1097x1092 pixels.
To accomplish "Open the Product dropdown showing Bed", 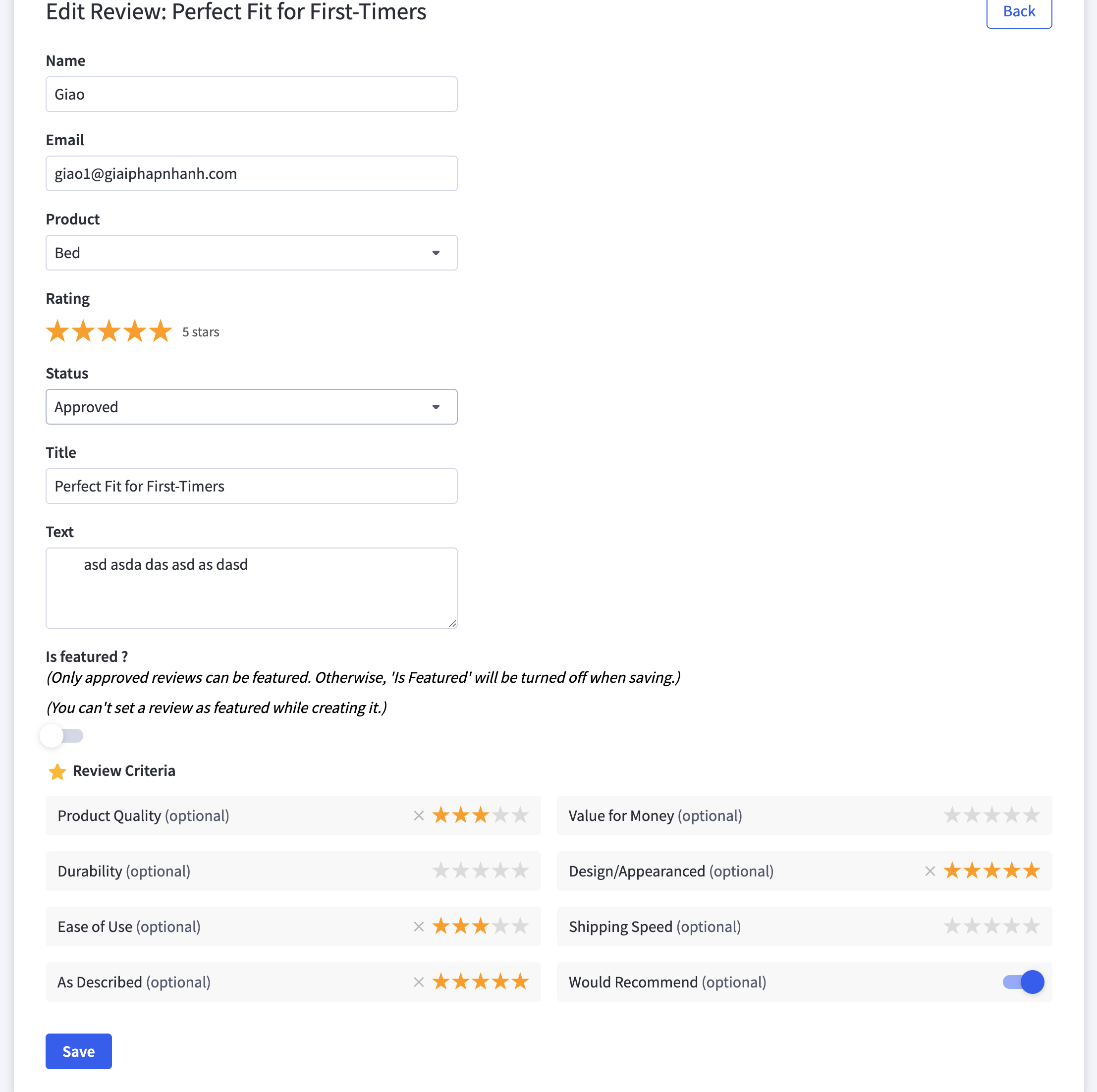I will [x=252, y=253].
